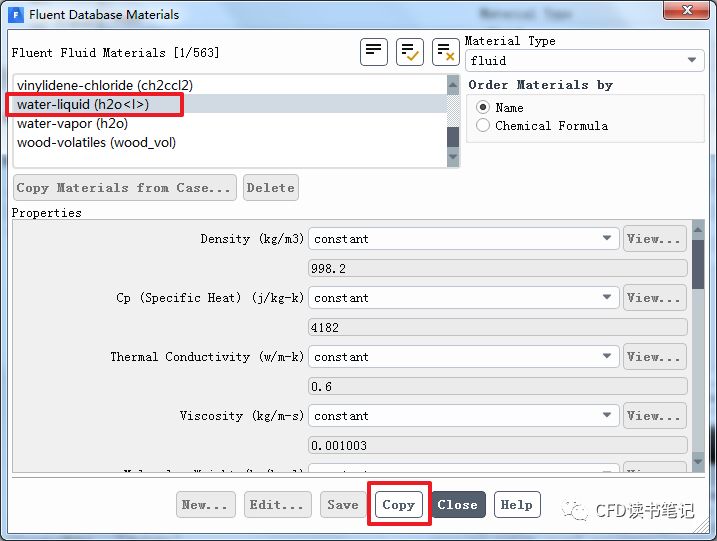Click the density value field 998.2
Image resolution: width=717 pixels, height=541 pixels.
click(x=498, y=268)
